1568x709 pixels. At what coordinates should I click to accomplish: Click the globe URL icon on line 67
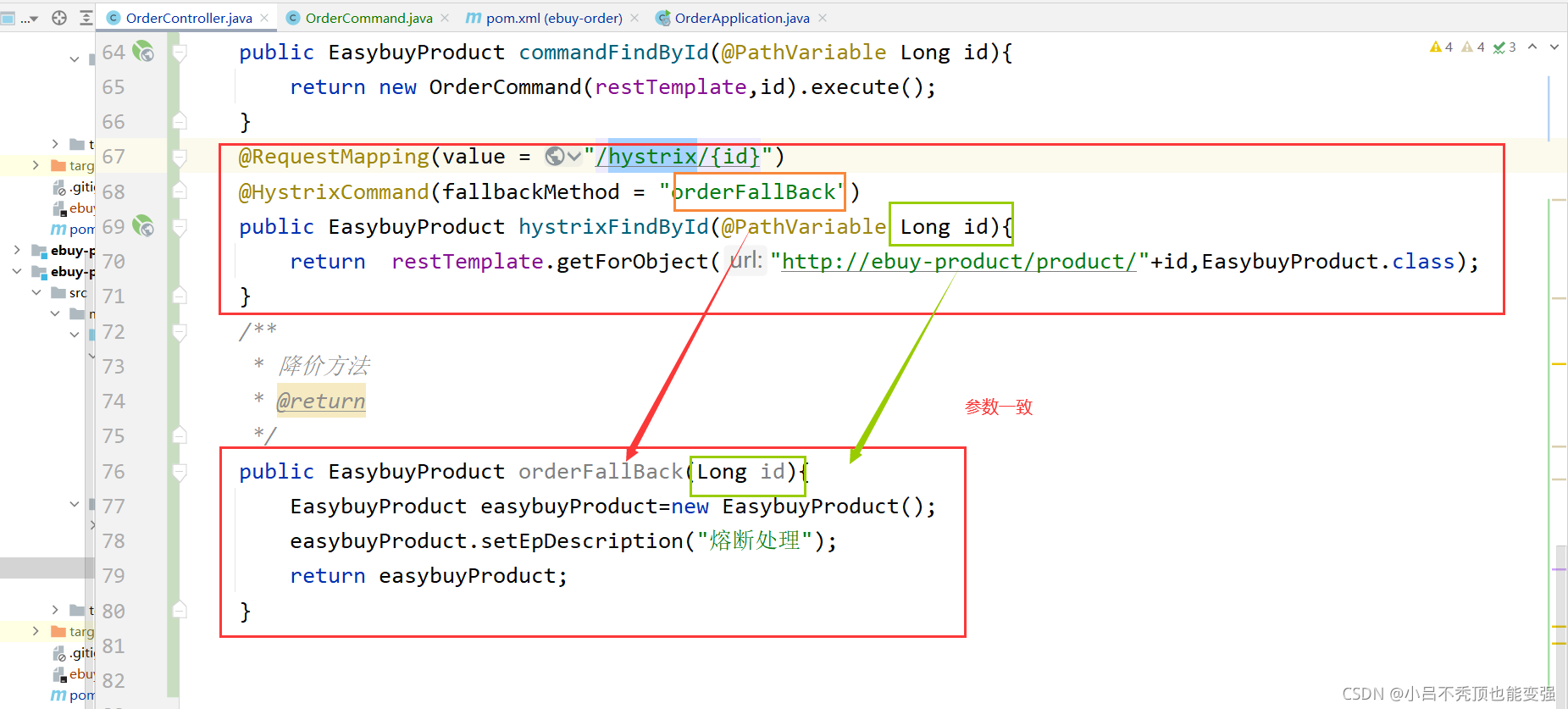coord(555,156)
